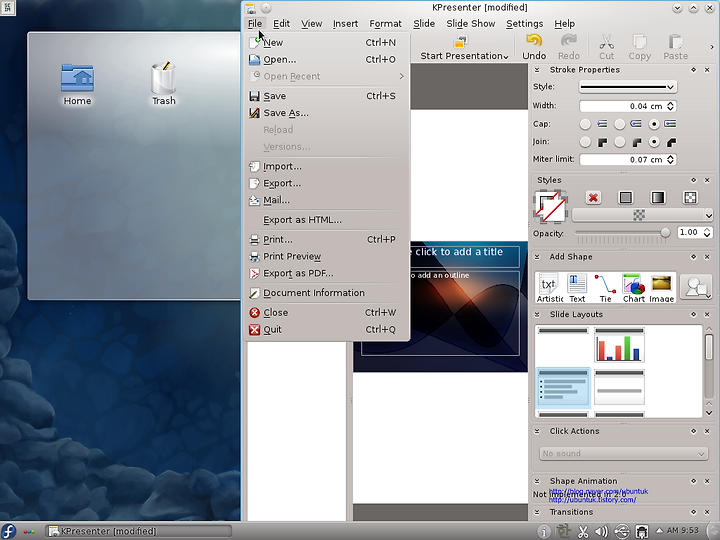
Task: Open the shape collection button in Add Shape
Action: (x=697, y=287)
